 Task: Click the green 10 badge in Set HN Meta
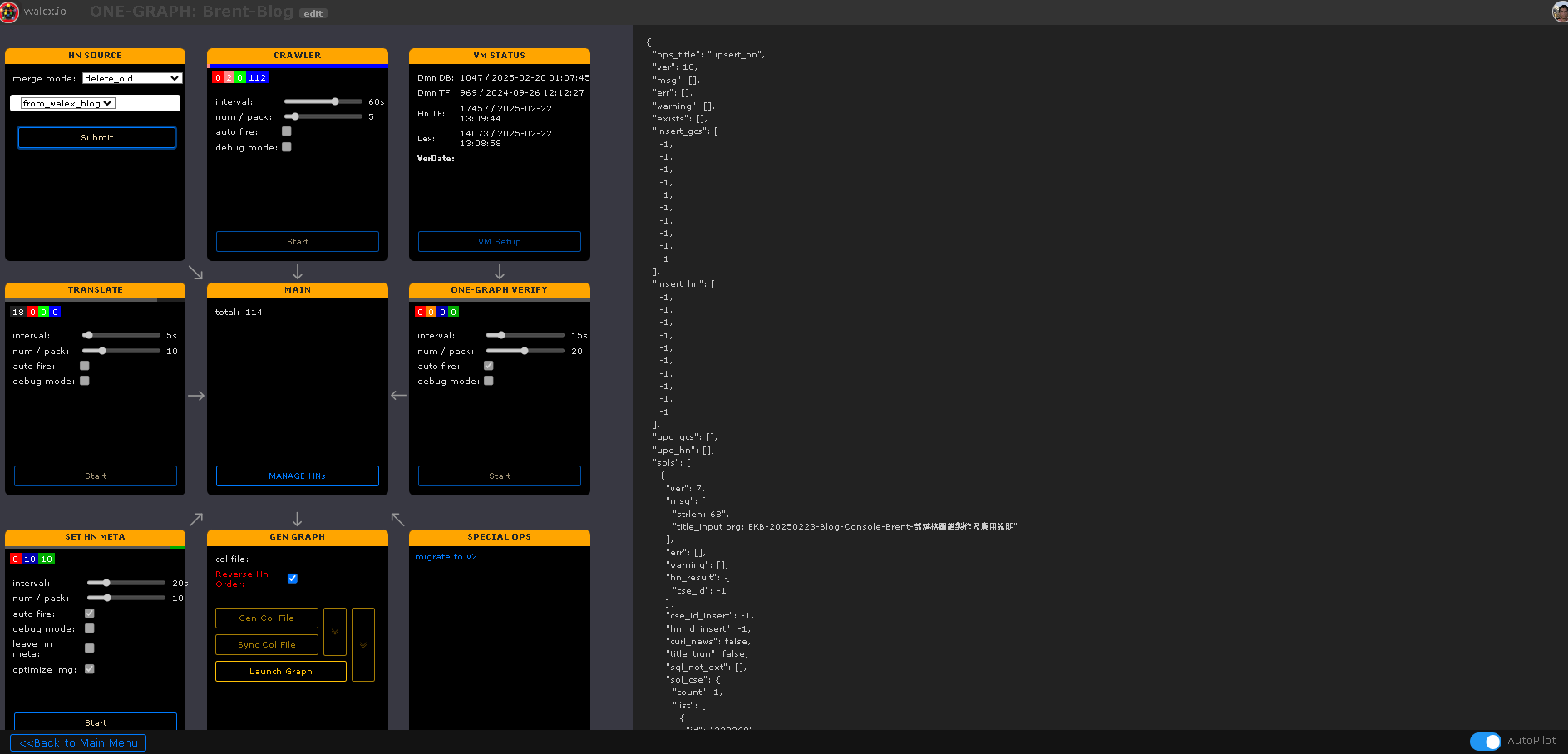[47, 559]
